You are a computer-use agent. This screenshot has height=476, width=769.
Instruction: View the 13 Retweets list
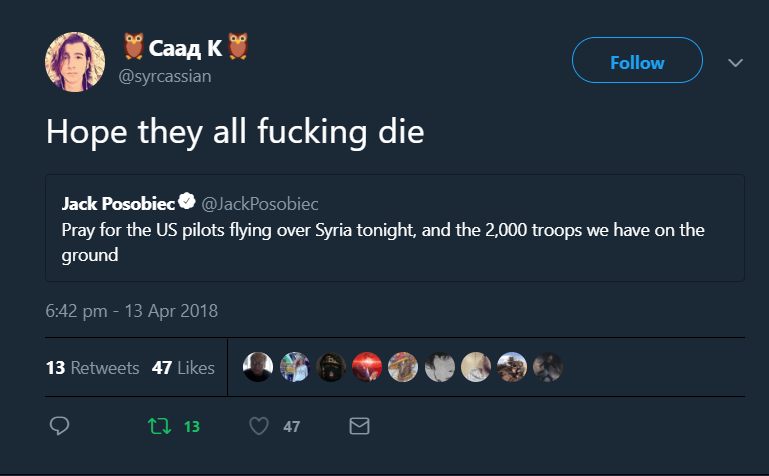[92, 368]
